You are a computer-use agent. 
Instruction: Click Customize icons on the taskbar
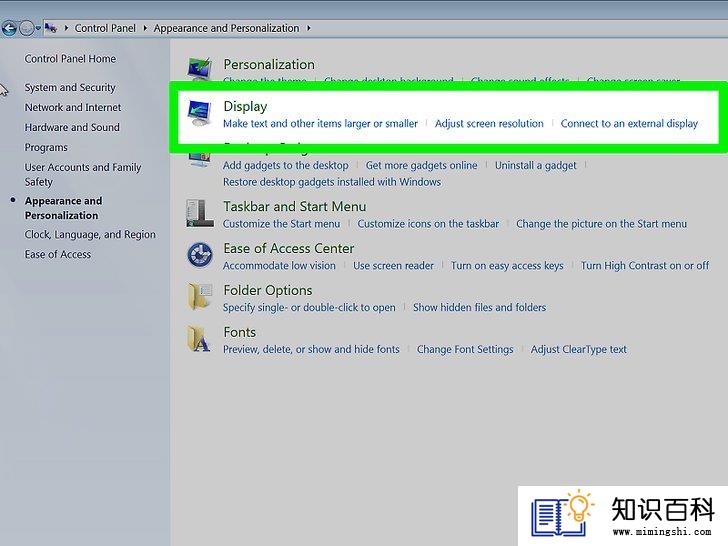click(428, 224)
